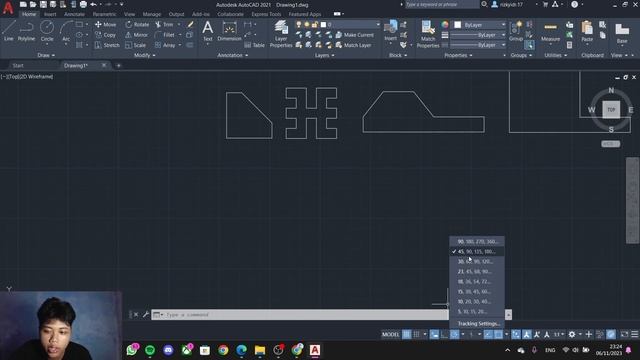
Task: Toggle polar tracking in status bar
Action: [454, 334]
